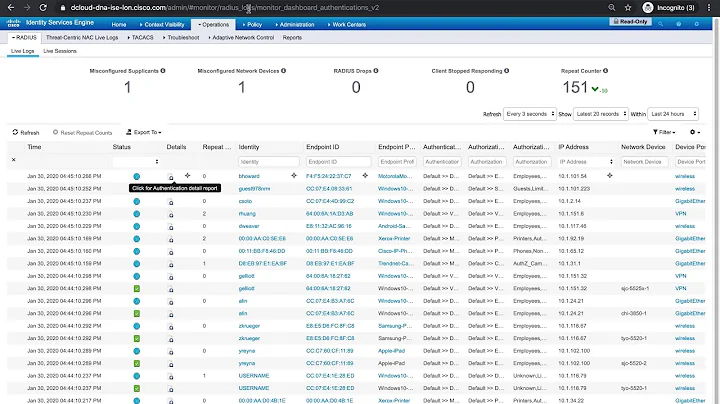
Task: Click the Refresh button above the table
Action: pyautogui.click(x=26, y=132)
